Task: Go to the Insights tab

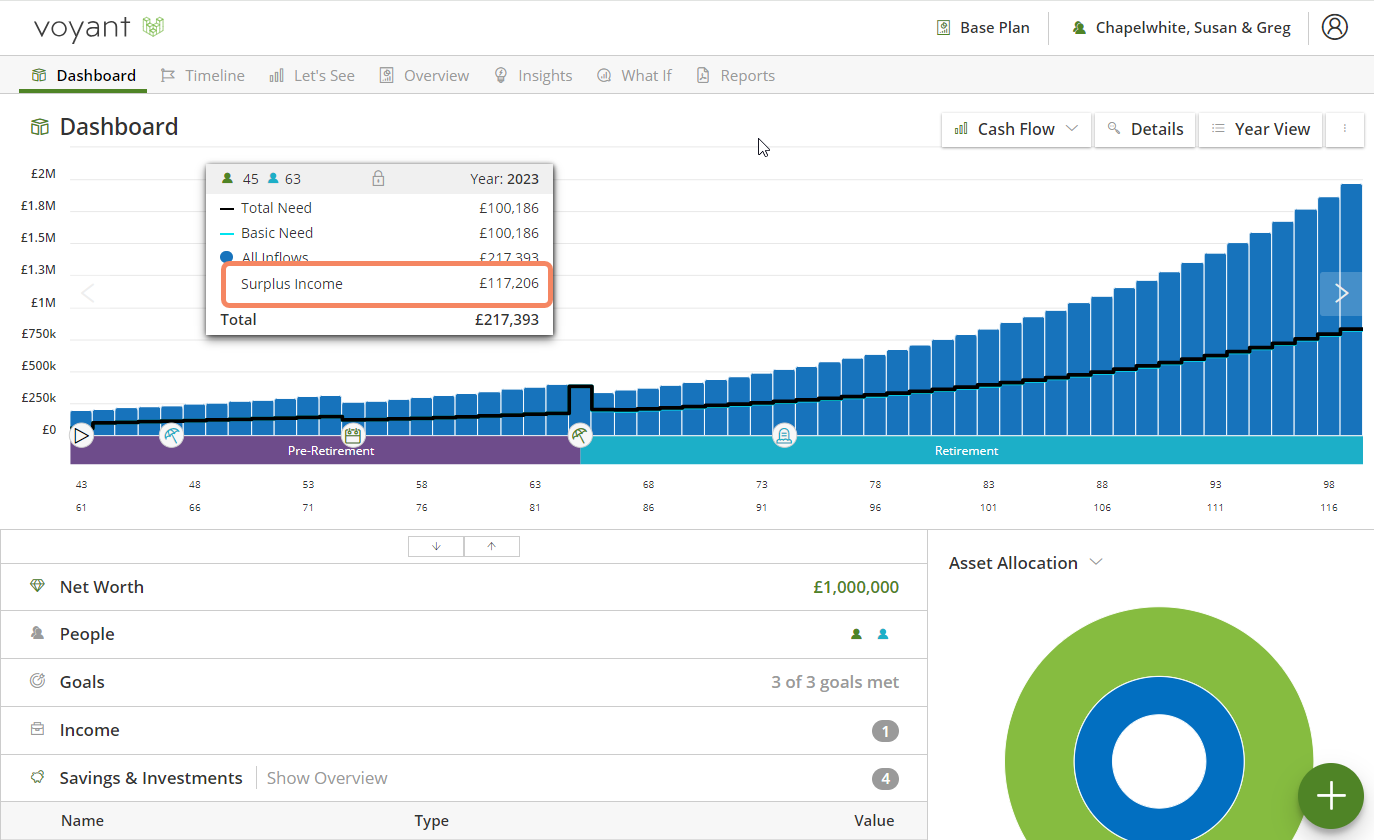Action: click(x=533, y=75)
